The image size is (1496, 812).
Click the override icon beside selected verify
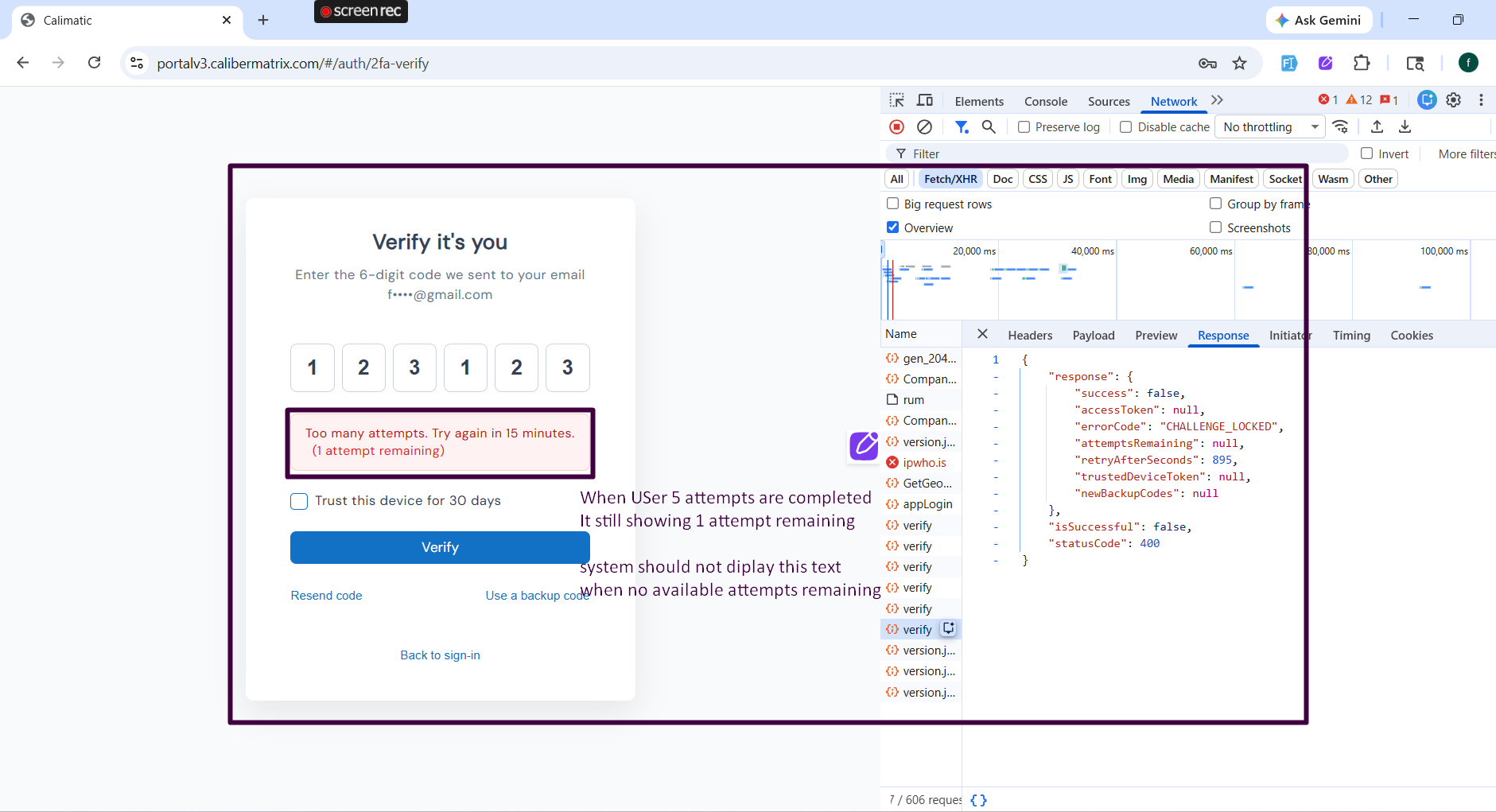[x=948, y=628]
